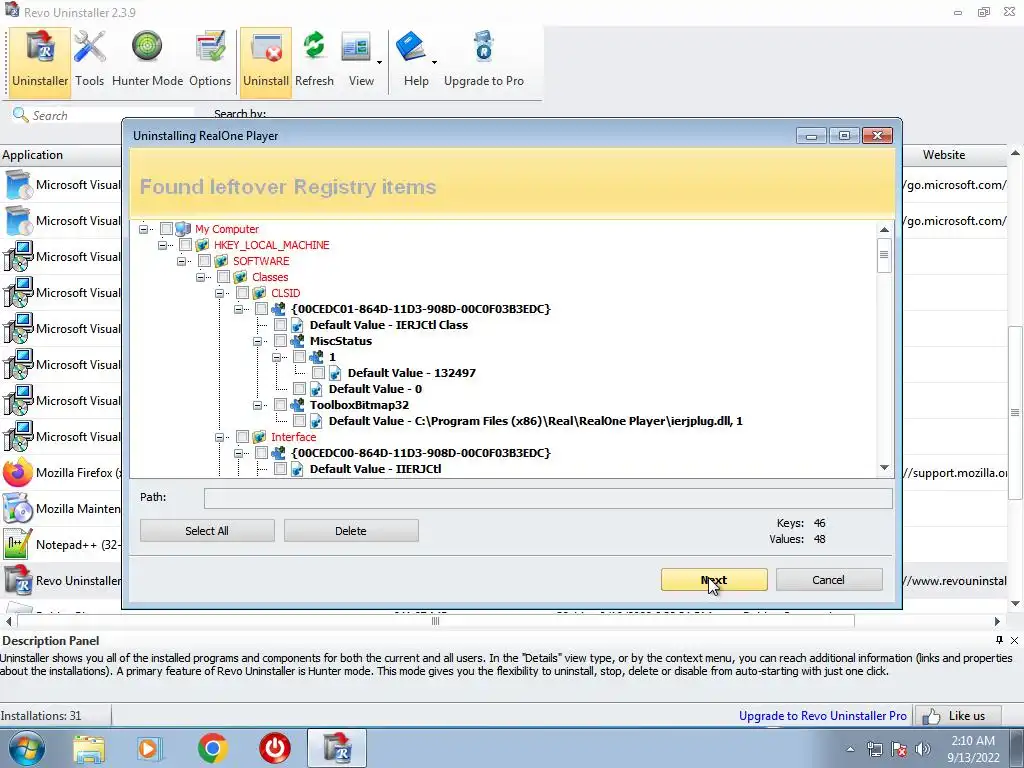This screenshot has height=768, width=1024.
Task: Open the View toolbar icon
Action: click(x=356, y=48)
